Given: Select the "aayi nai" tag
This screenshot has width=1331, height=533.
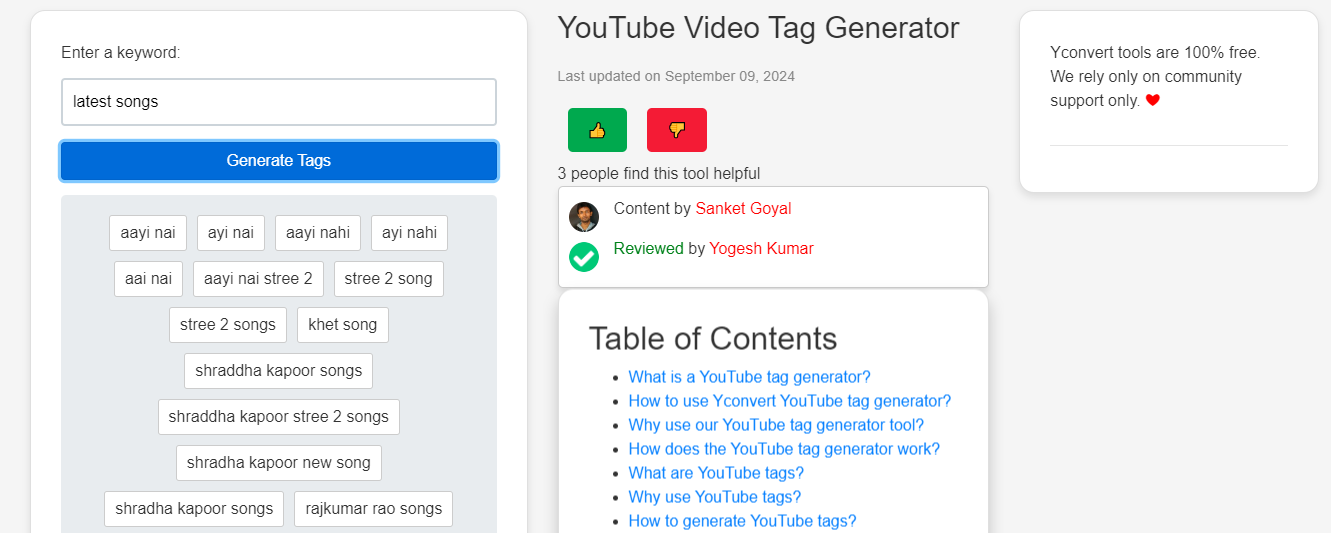Looking at the screenshot, I should (148, 233).
